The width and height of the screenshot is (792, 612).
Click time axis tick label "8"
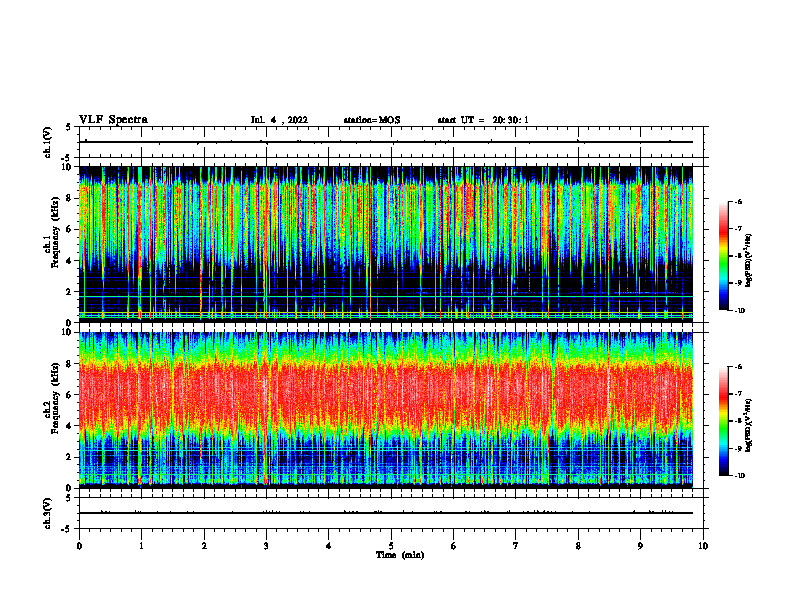578,546
